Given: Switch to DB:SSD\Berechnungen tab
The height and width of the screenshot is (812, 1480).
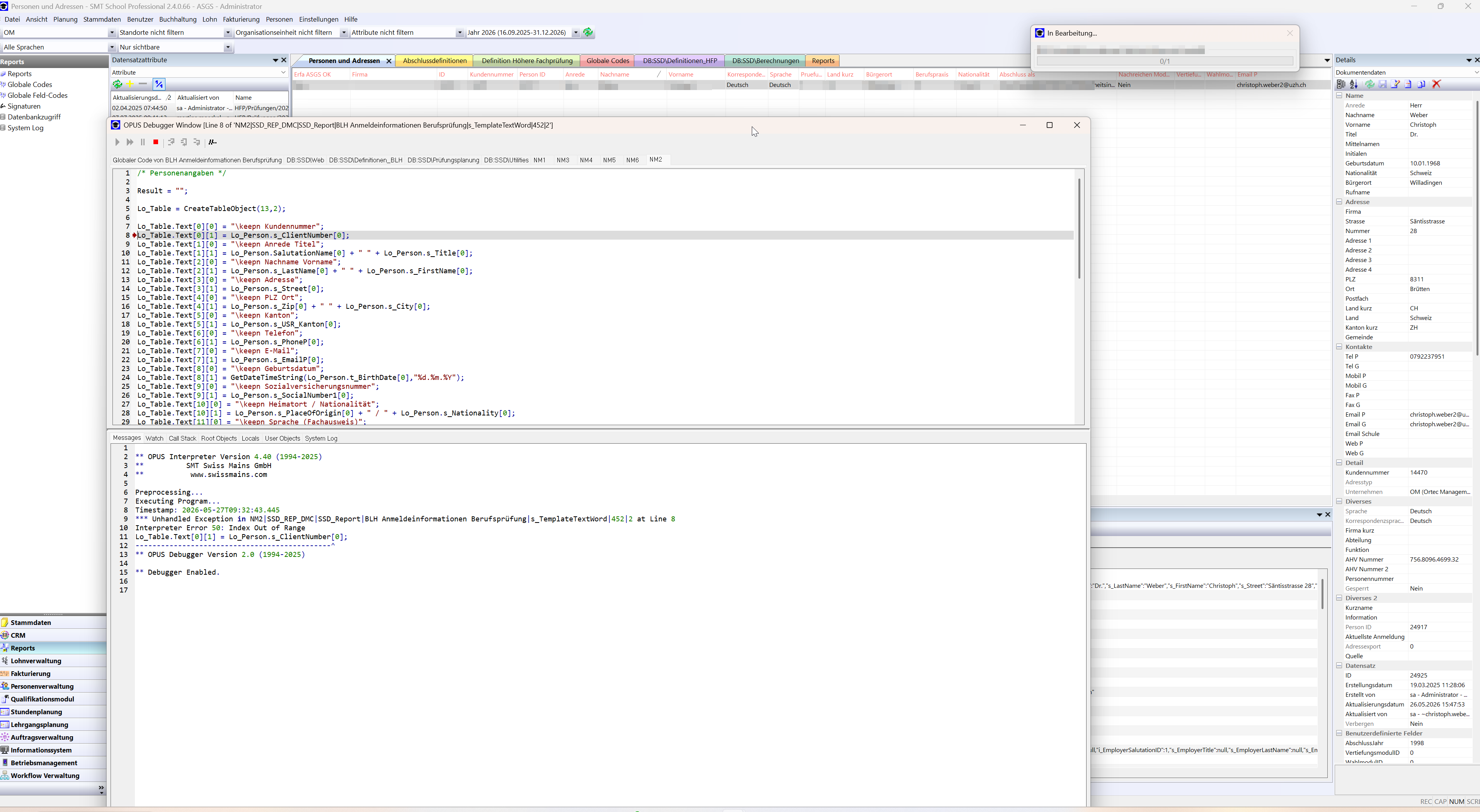Looking at the screenshot, I should 765,60.
